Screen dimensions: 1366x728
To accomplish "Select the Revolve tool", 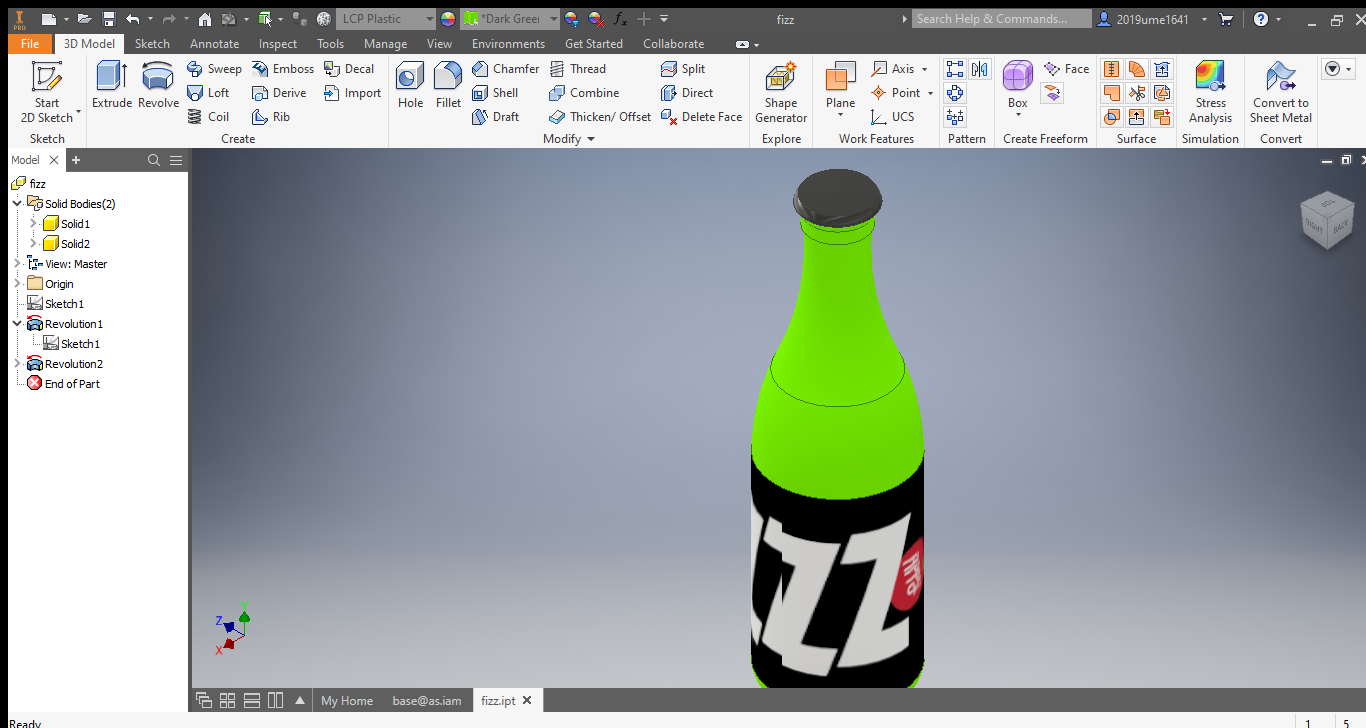I will tap(158, 85).
